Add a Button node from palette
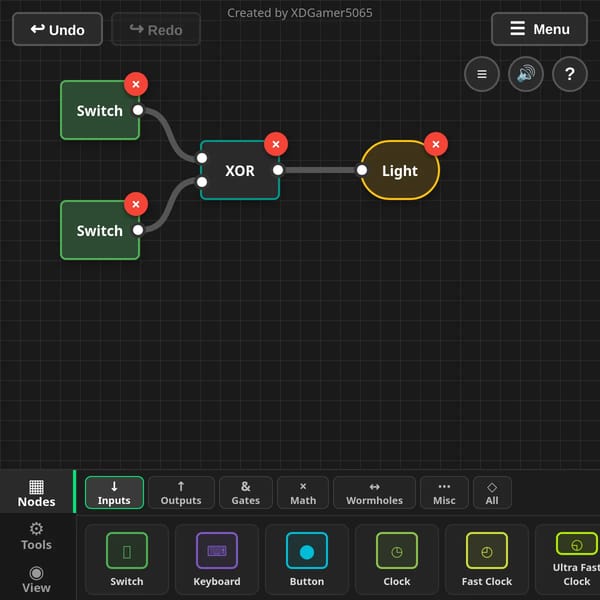The height and width of the screenshot is (600, 600). [307, 559]
